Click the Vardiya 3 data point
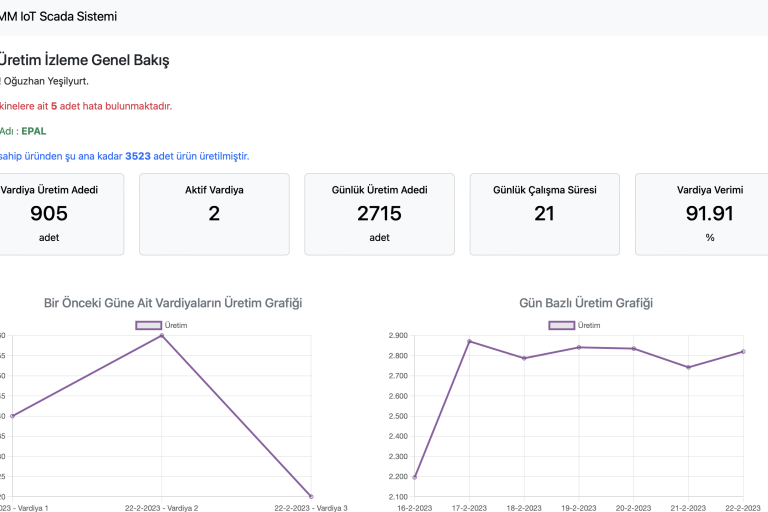This screenshot has height=512, width=768. 311,496
